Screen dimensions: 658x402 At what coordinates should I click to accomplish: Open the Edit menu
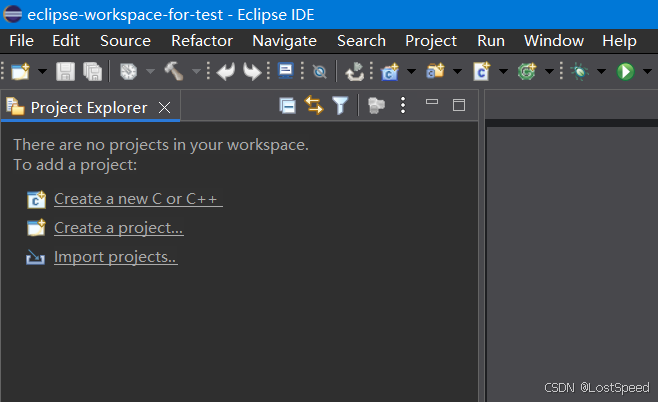[x=66, y=41]
